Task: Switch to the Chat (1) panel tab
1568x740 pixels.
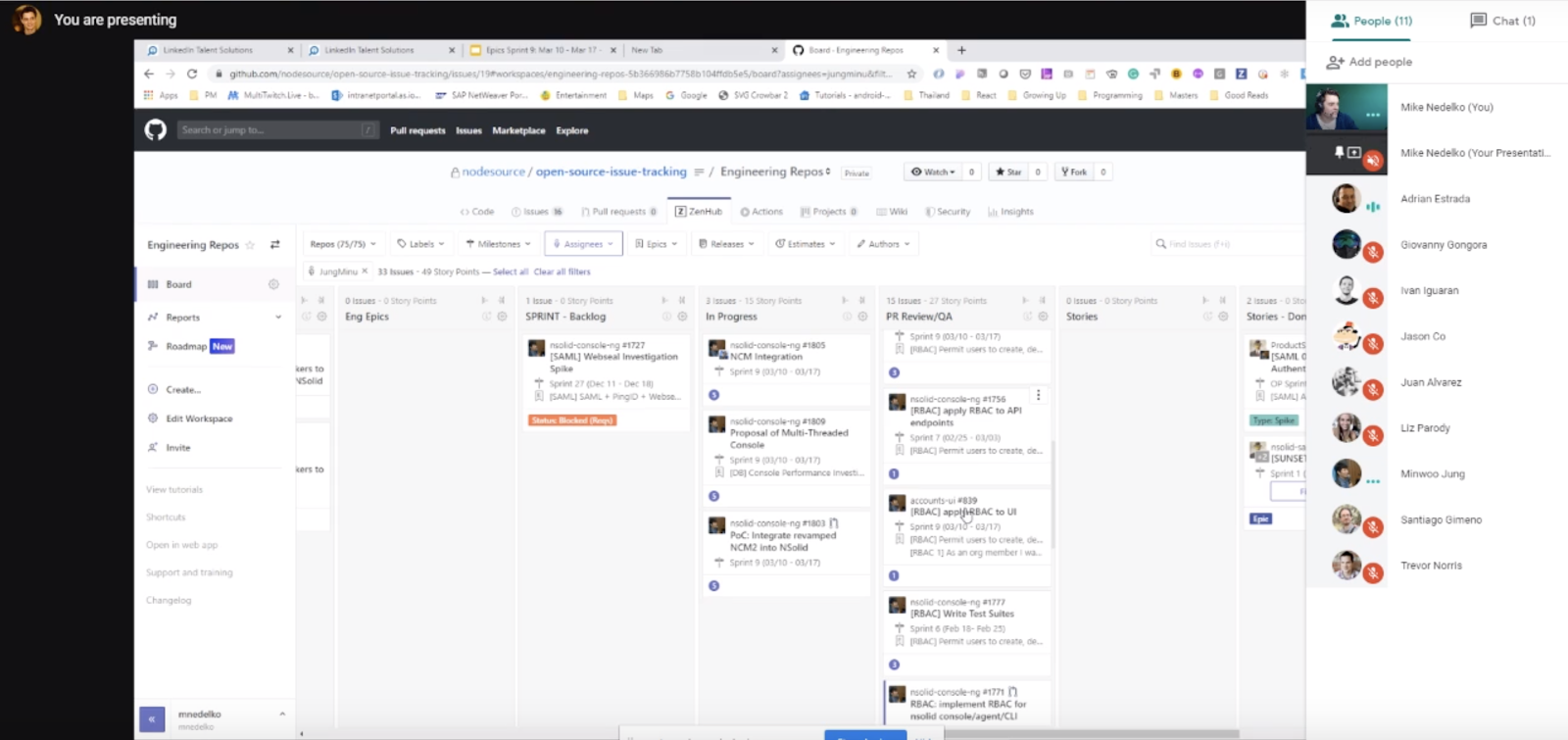Action: (x=1503, y=21)
